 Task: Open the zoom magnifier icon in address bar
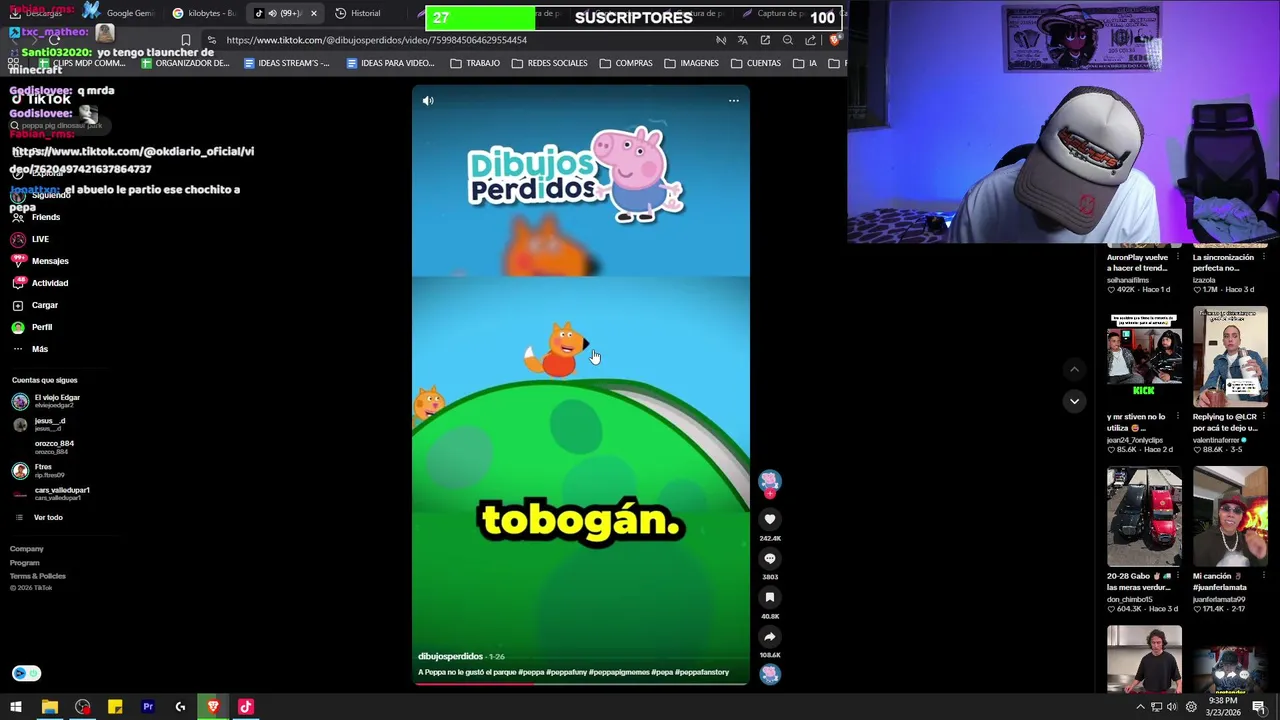coord(788,40)
